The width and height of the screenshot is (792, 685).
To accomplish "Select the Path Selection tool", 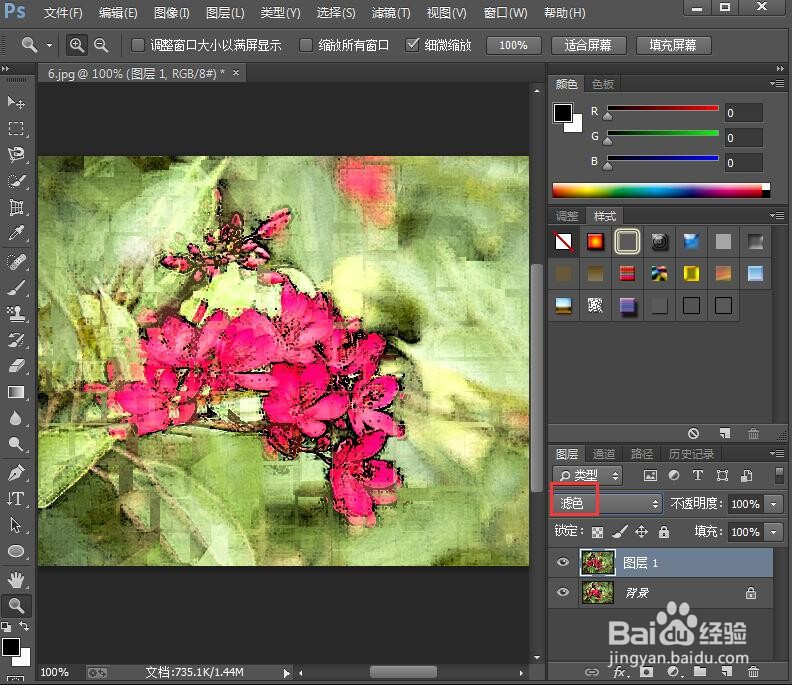I will [x=16, y=525].
